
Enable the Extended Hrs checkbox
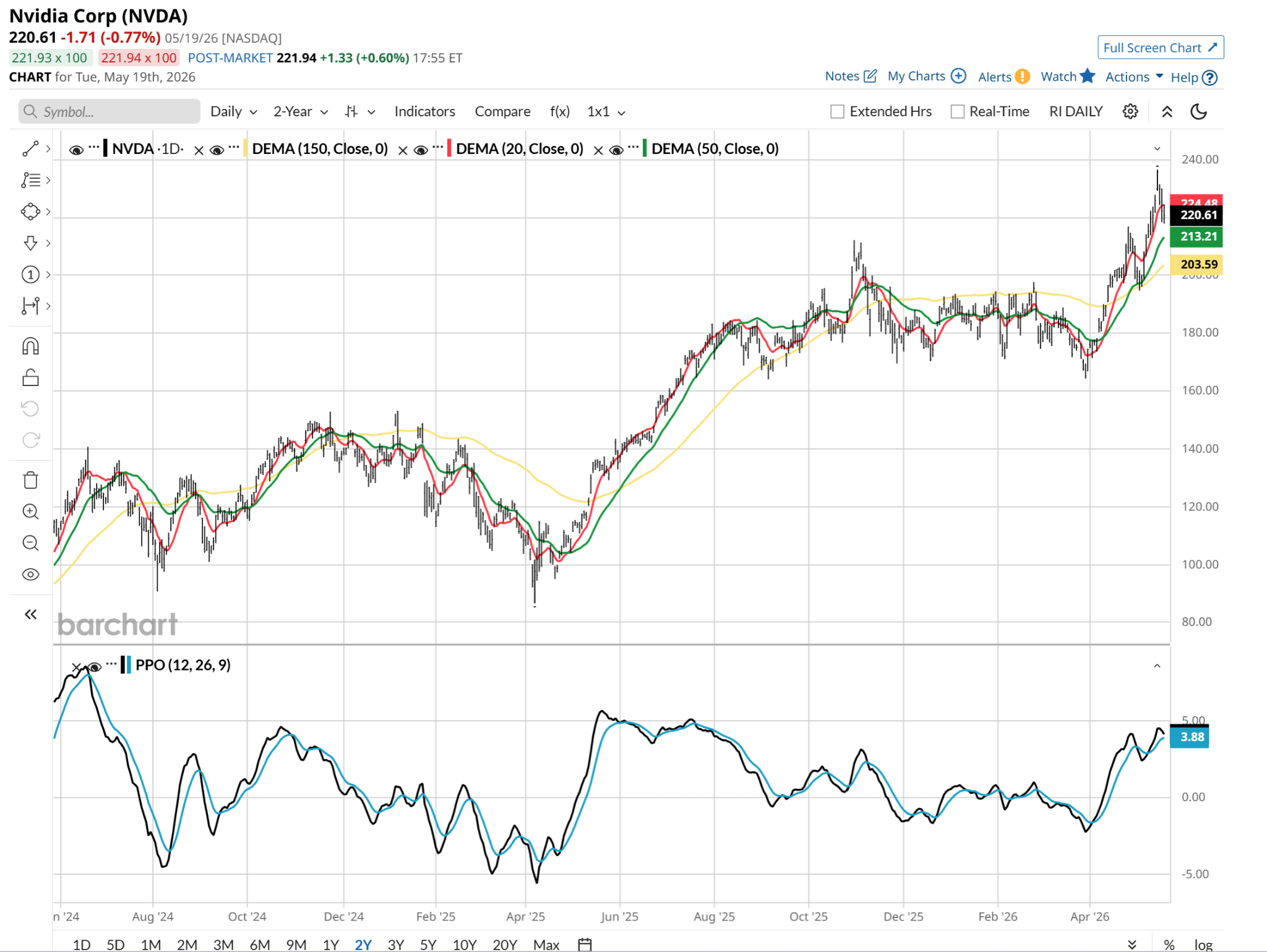[x=837, y=111]
